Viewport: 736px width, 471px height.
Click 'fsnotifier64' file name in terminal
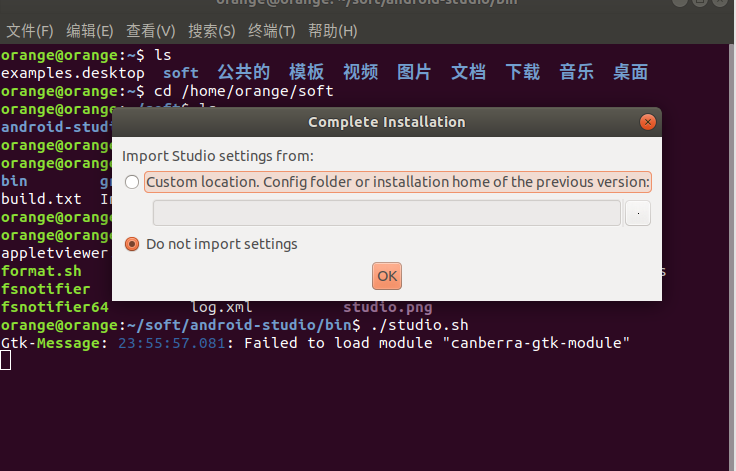pos(55,307)
